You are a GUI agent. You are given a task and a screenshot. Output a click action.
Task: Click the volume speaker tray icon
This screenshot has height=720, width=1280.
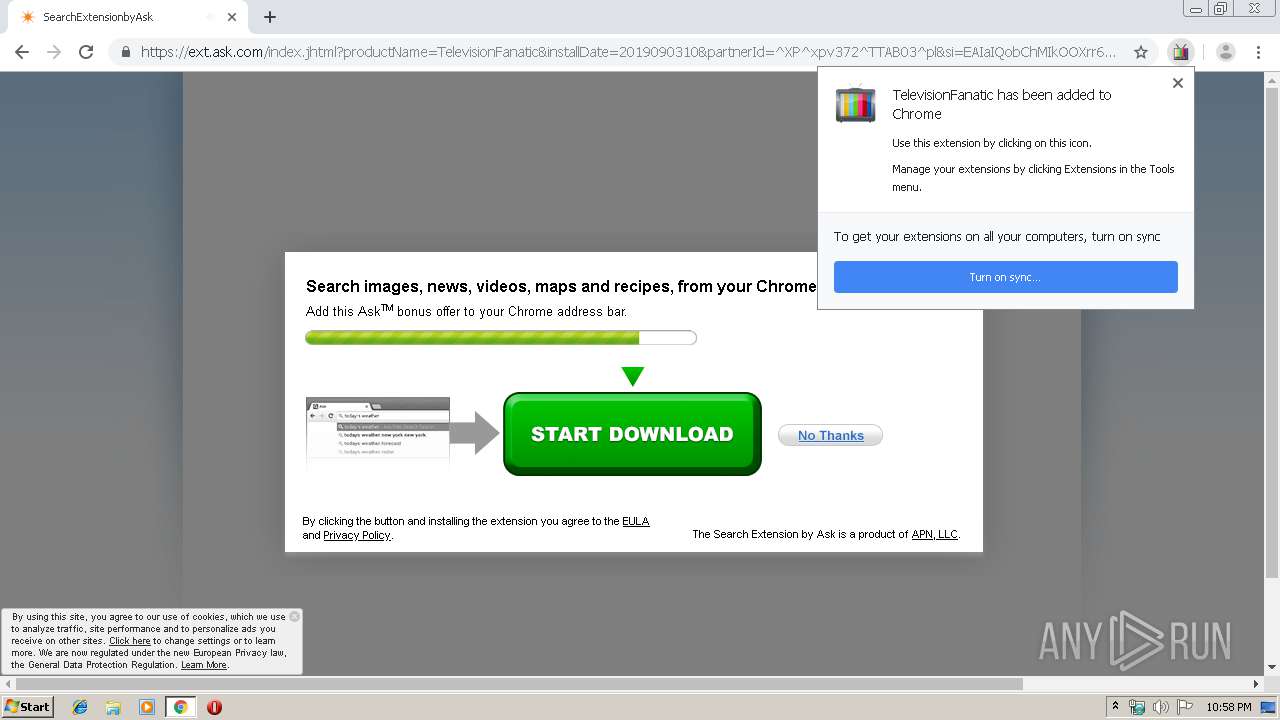1161,707
